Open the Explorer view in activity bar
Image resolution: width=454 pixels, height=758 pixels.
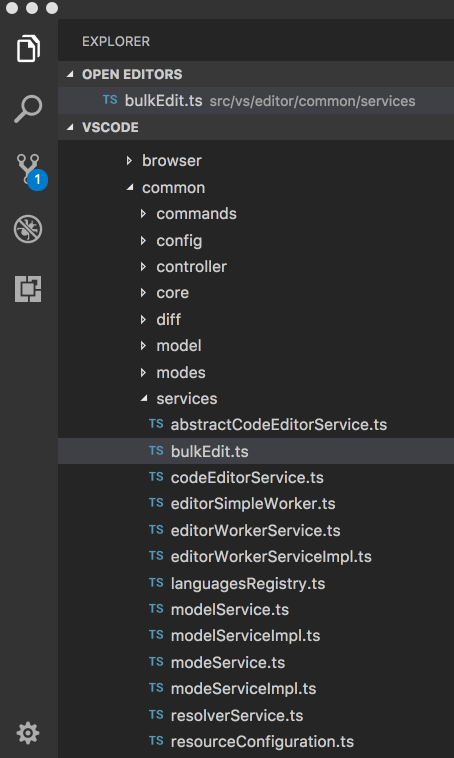[x=28, y=48]
